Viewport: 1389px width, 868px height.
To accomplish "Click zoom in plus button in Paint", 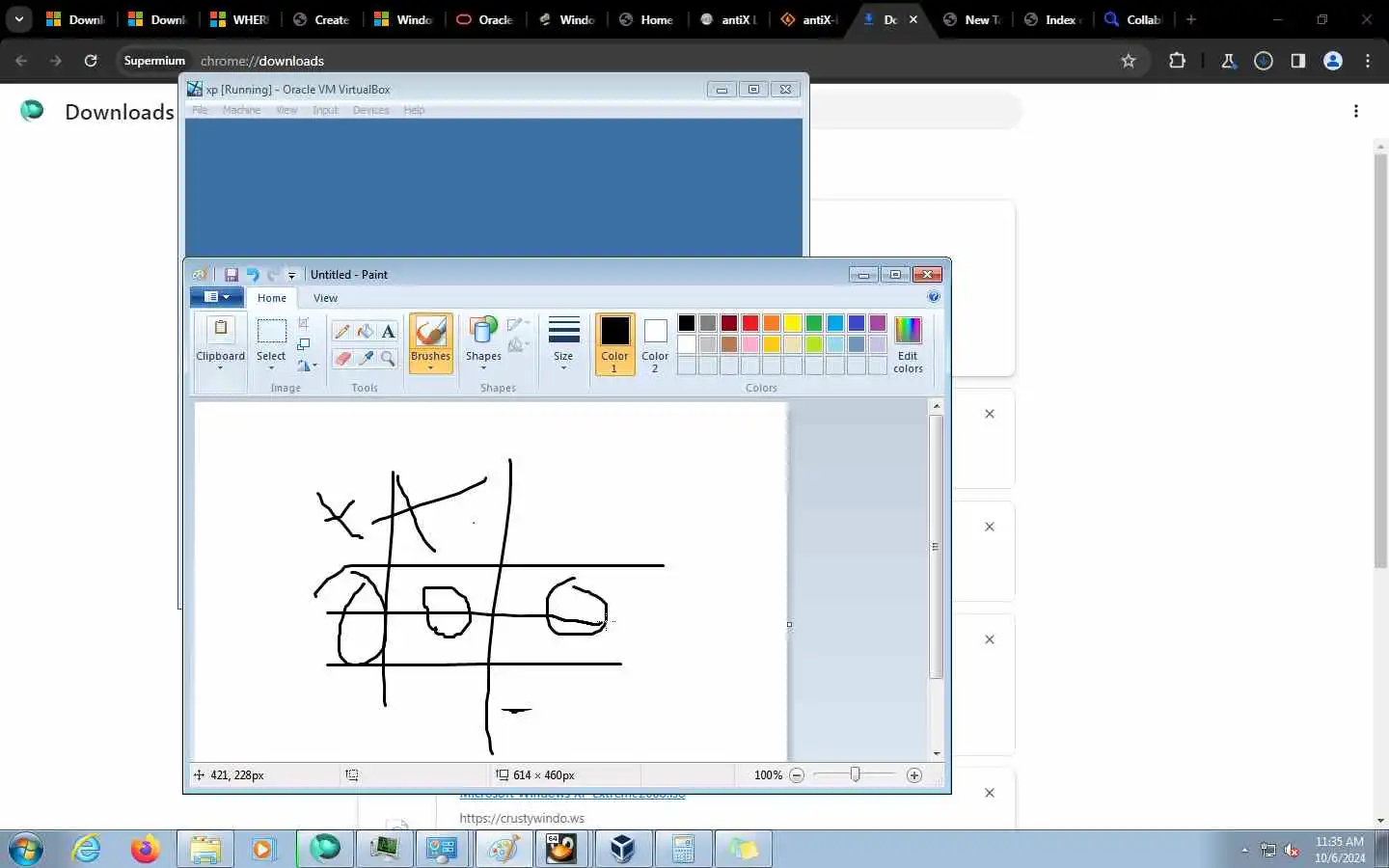I will pyautogui.click(x=914, y=775).
